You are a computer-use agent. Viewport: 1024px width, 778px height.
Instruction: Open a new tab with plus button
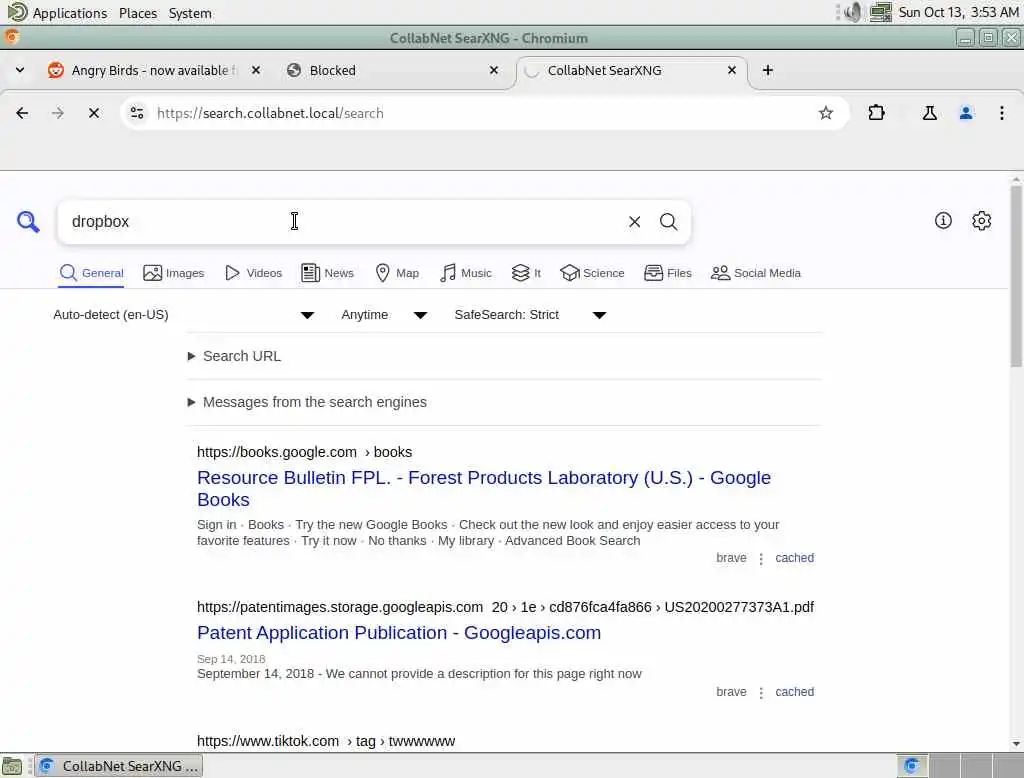click(768, 70)
